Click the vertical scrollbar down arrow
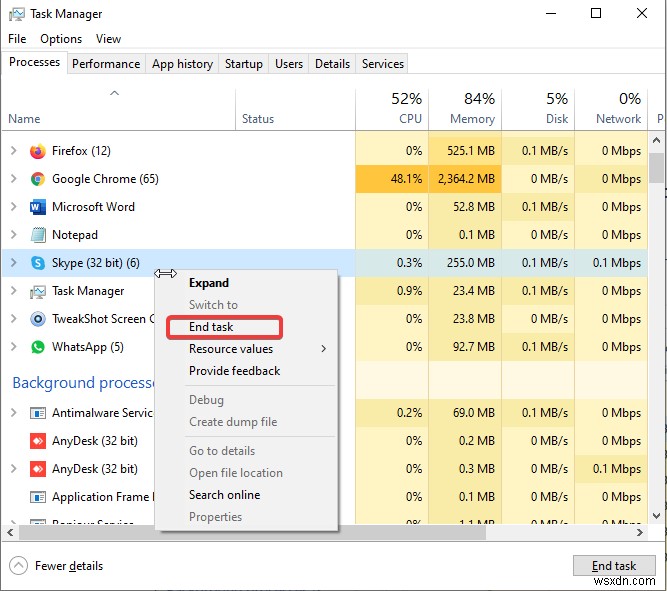The width and height of the screenshot is (667, 591). point(656,515)
